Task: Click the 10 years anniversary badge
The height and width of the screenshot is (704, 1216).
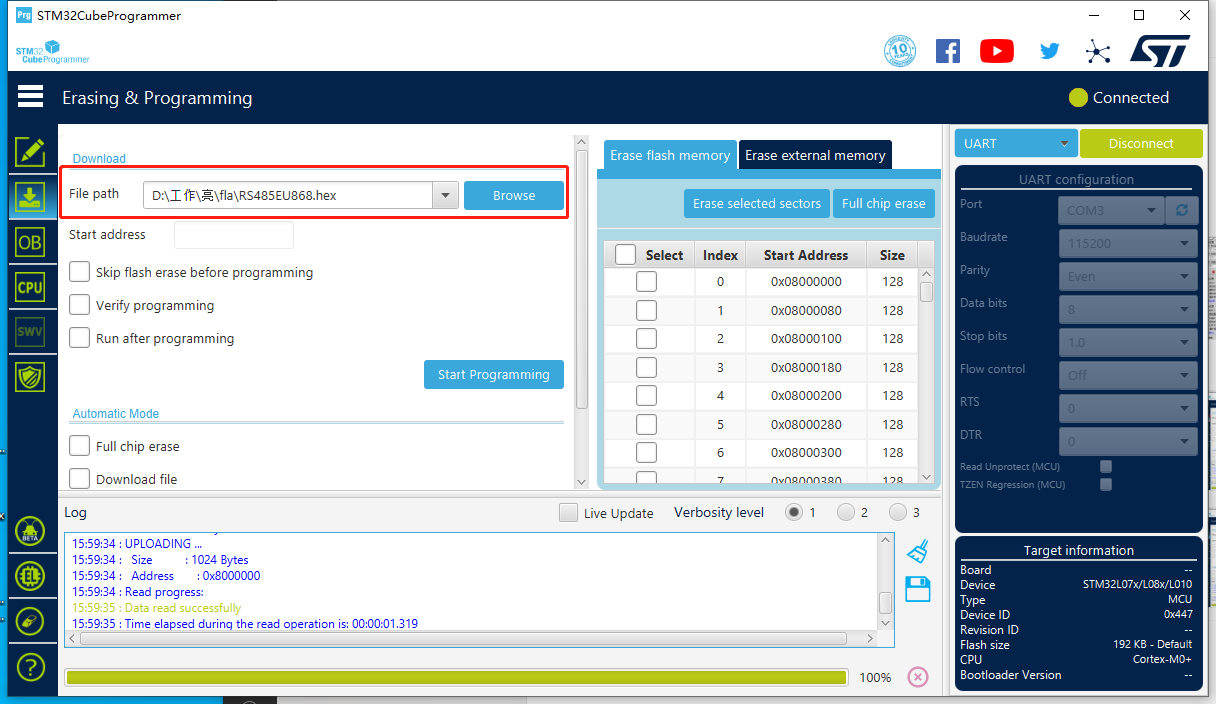Action: [900, 51]
